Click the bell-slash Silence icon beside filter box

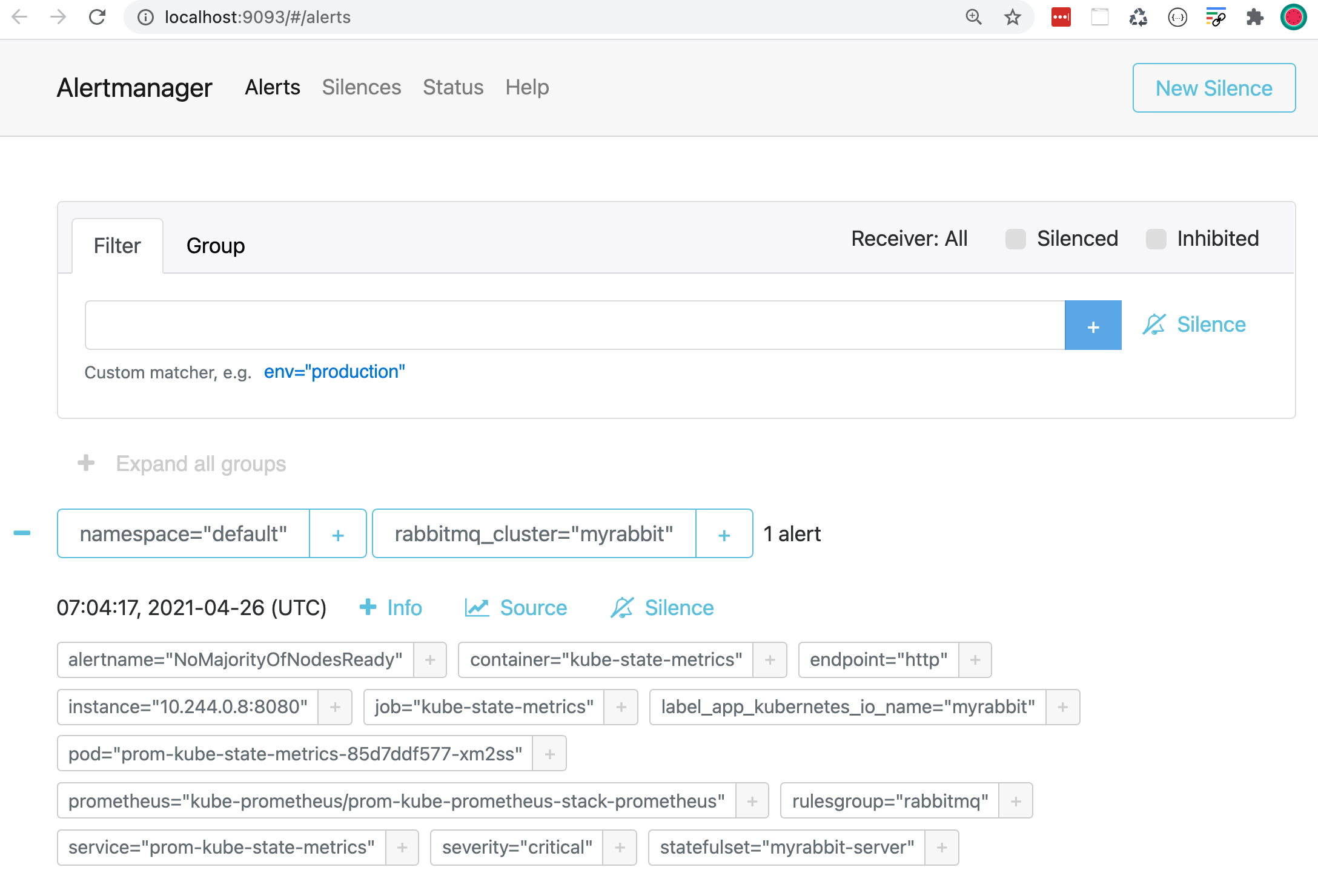(x=1154, y=325)
